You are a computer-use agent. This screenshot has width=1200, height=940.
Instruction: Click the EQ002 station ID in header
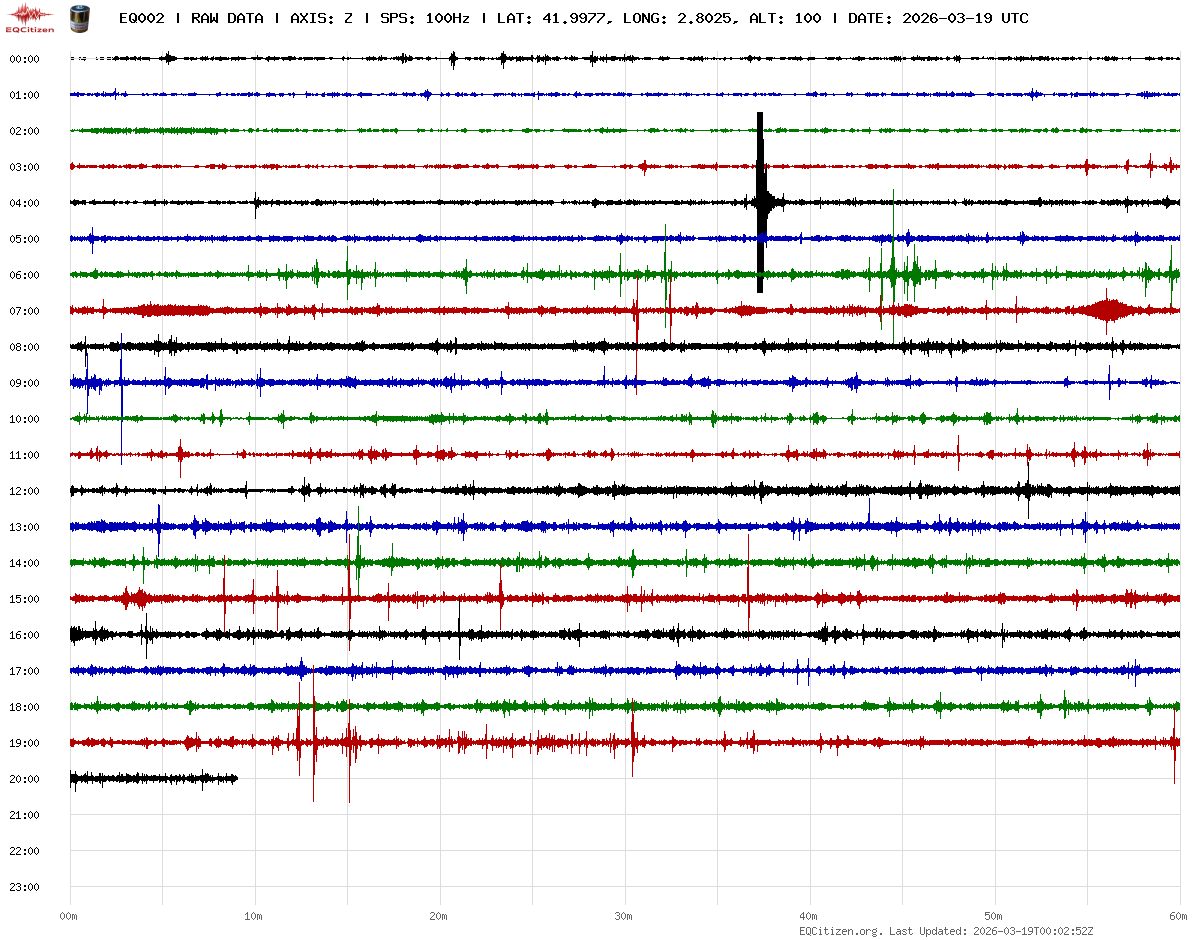coord(143,18)
